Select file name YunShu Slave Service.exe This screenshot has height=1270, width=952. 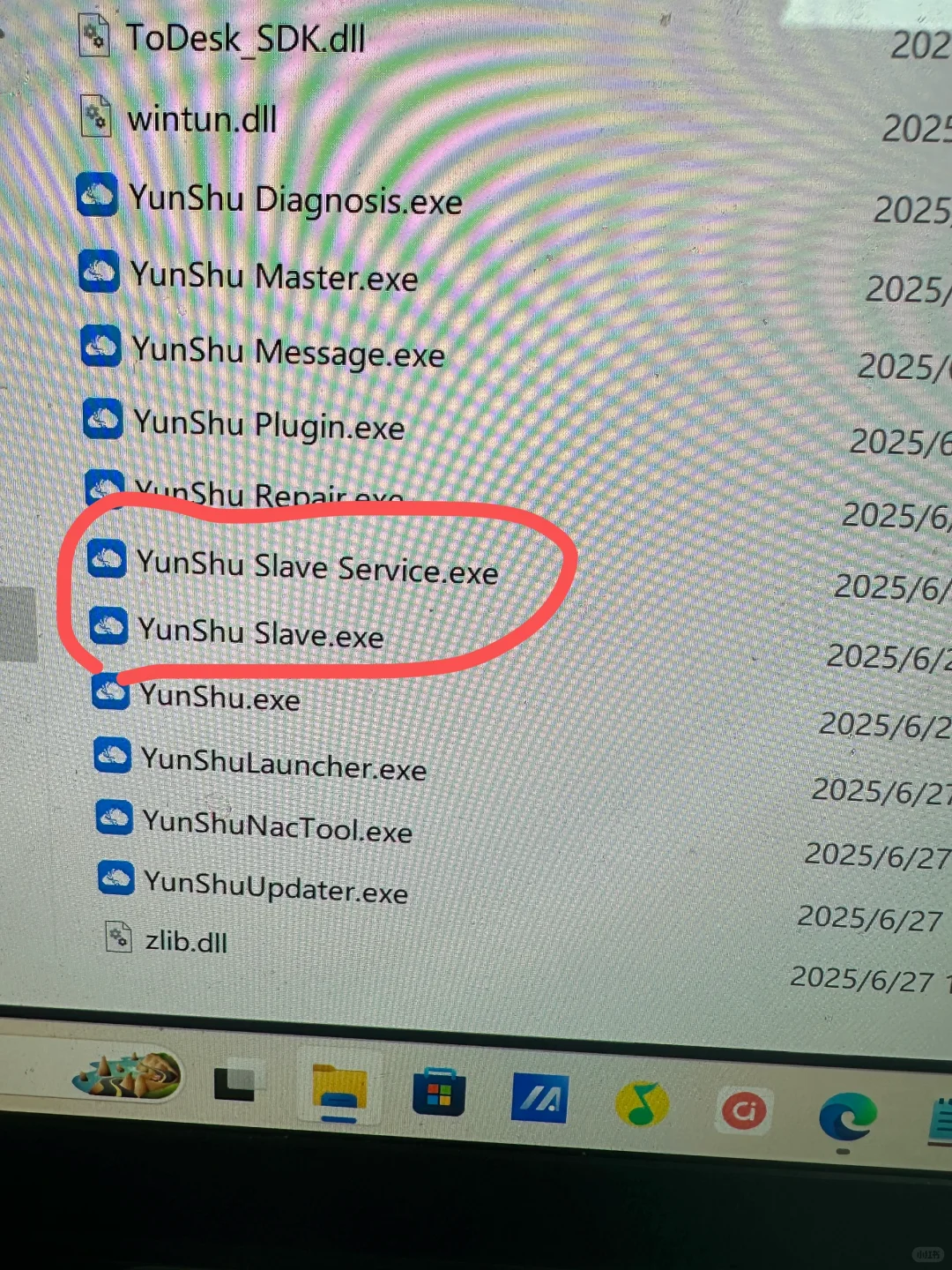point(318,566)
